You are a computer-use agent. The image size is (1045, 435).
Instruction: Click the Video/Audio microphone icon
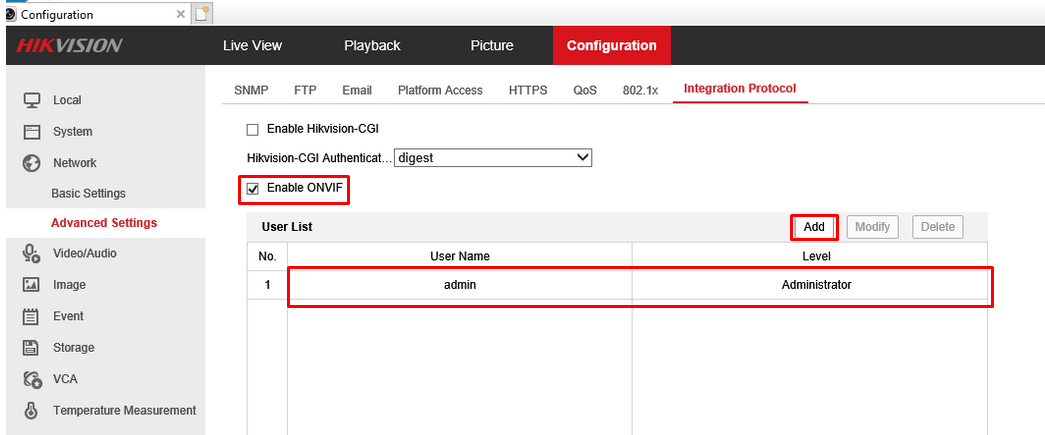click(31, 254)
